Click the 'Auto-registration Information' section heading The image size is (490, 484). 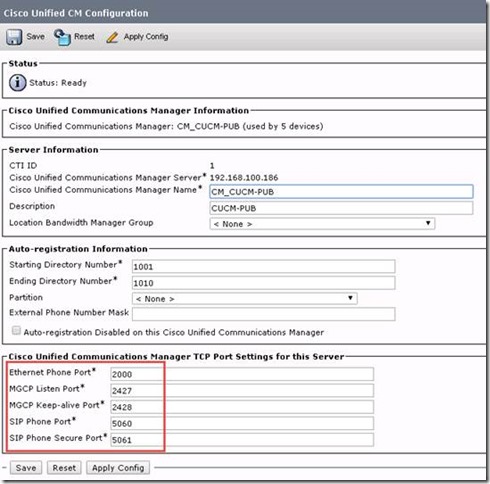[x=78, y=249]
